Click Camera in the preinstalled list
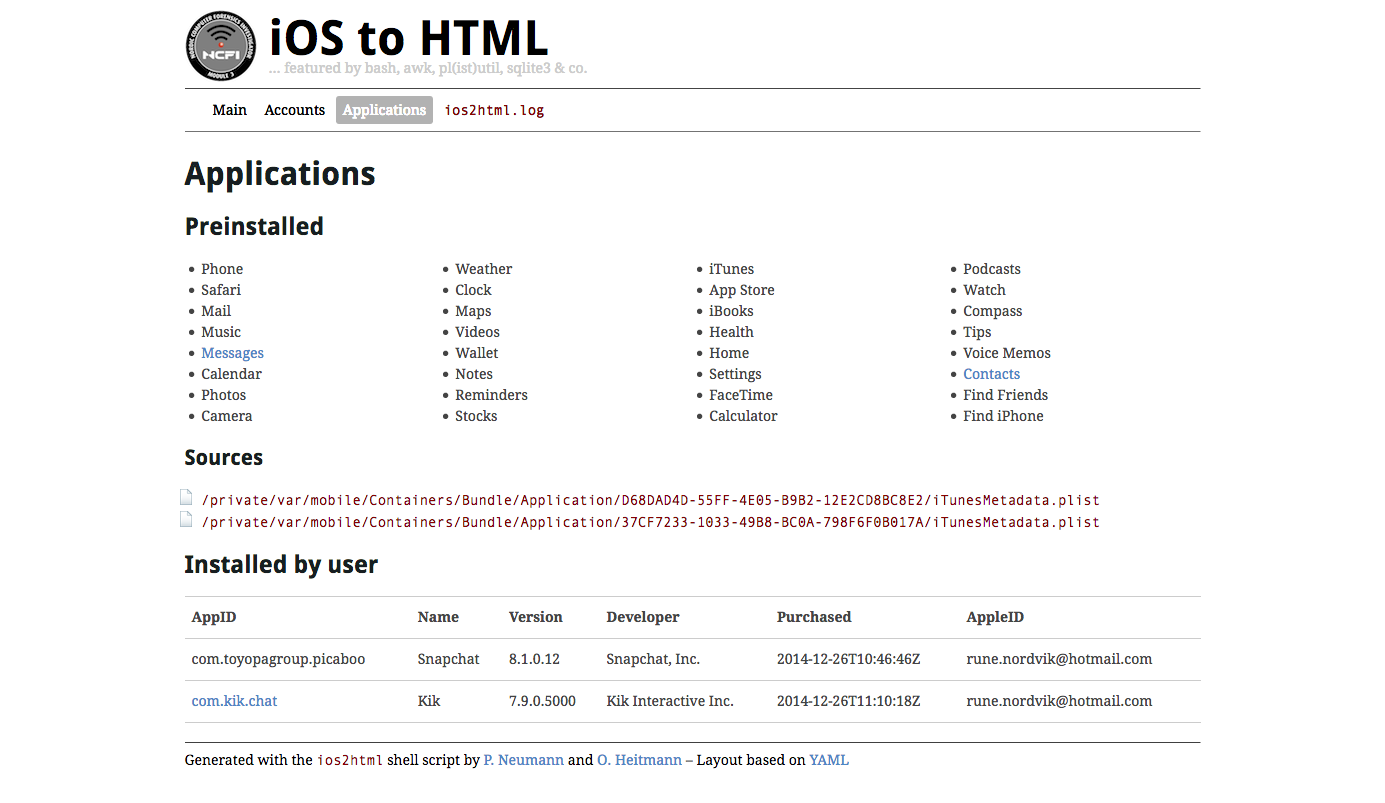This screenshot has height=803, width=1385. click(227, 416)
